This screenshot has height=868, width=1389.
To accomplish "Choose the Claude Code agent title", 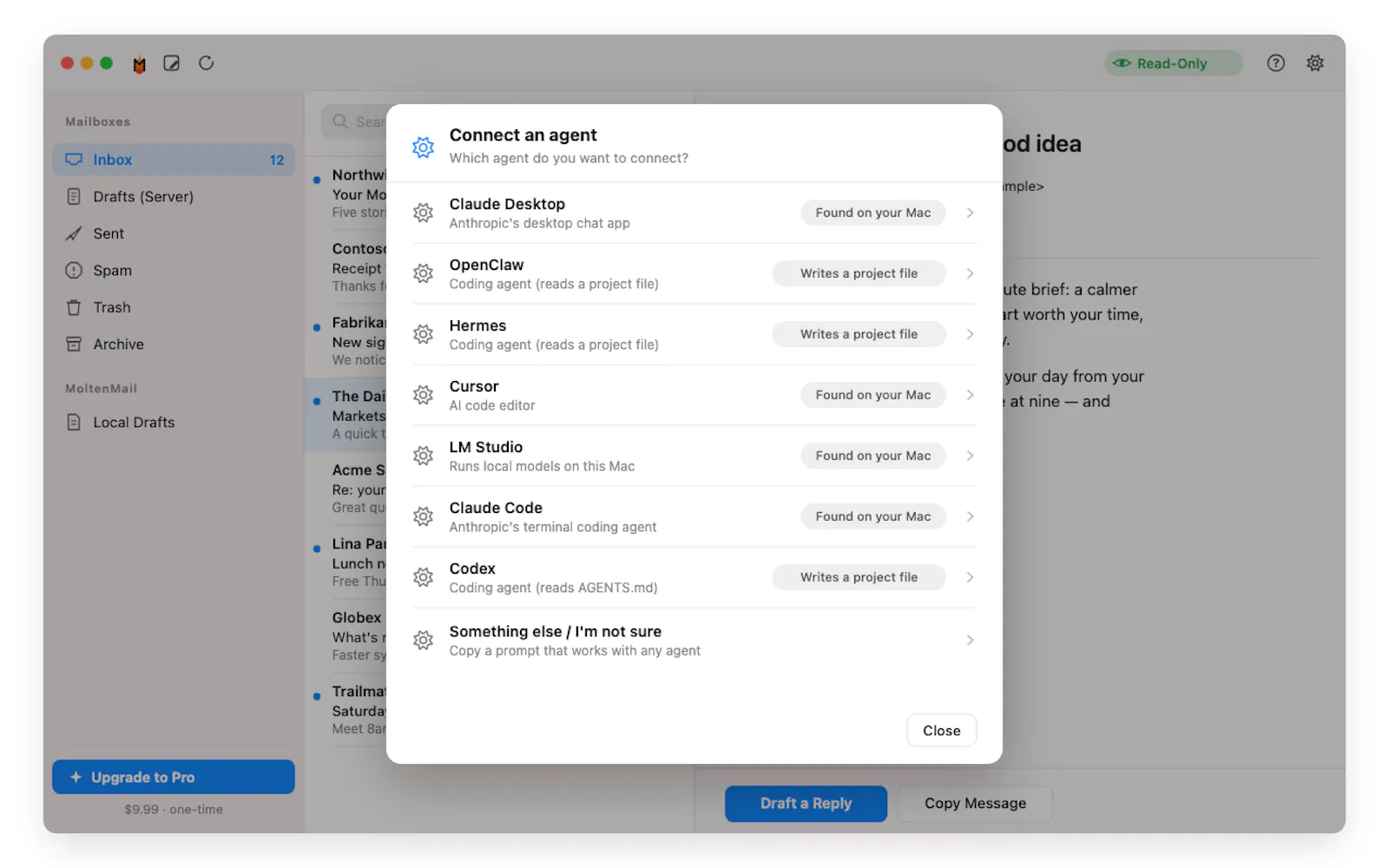I will click(496, 508).
